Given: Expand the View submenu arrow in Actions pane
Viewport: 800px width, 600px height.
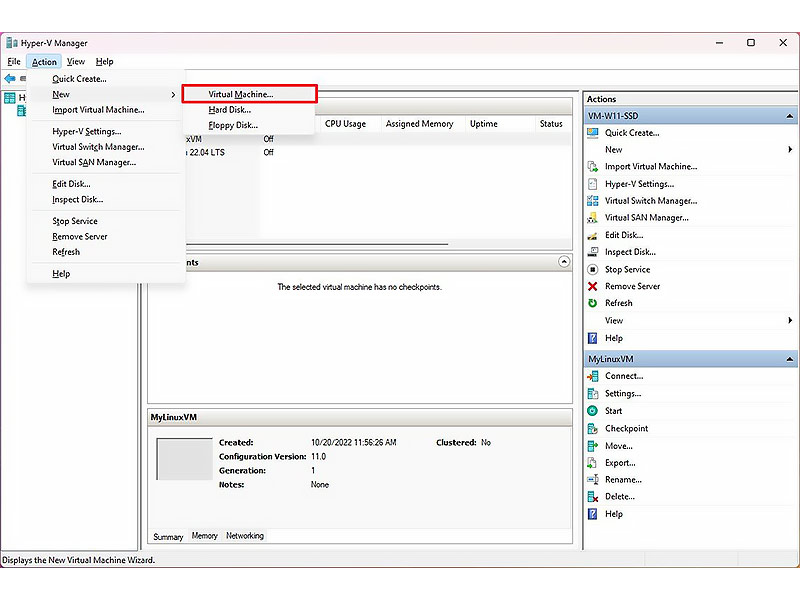Looking at the screenshot, I should coord(790,320).
